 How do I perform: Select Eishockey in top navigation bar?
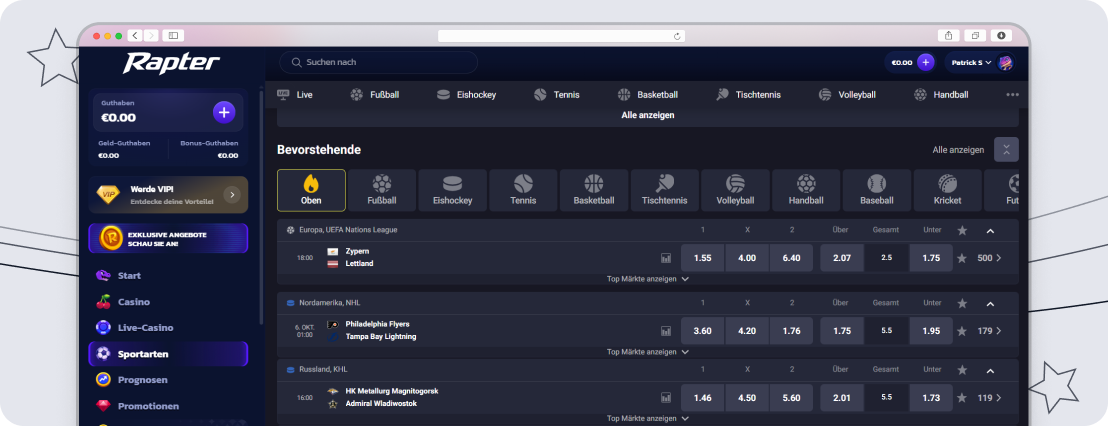point(466,95)
